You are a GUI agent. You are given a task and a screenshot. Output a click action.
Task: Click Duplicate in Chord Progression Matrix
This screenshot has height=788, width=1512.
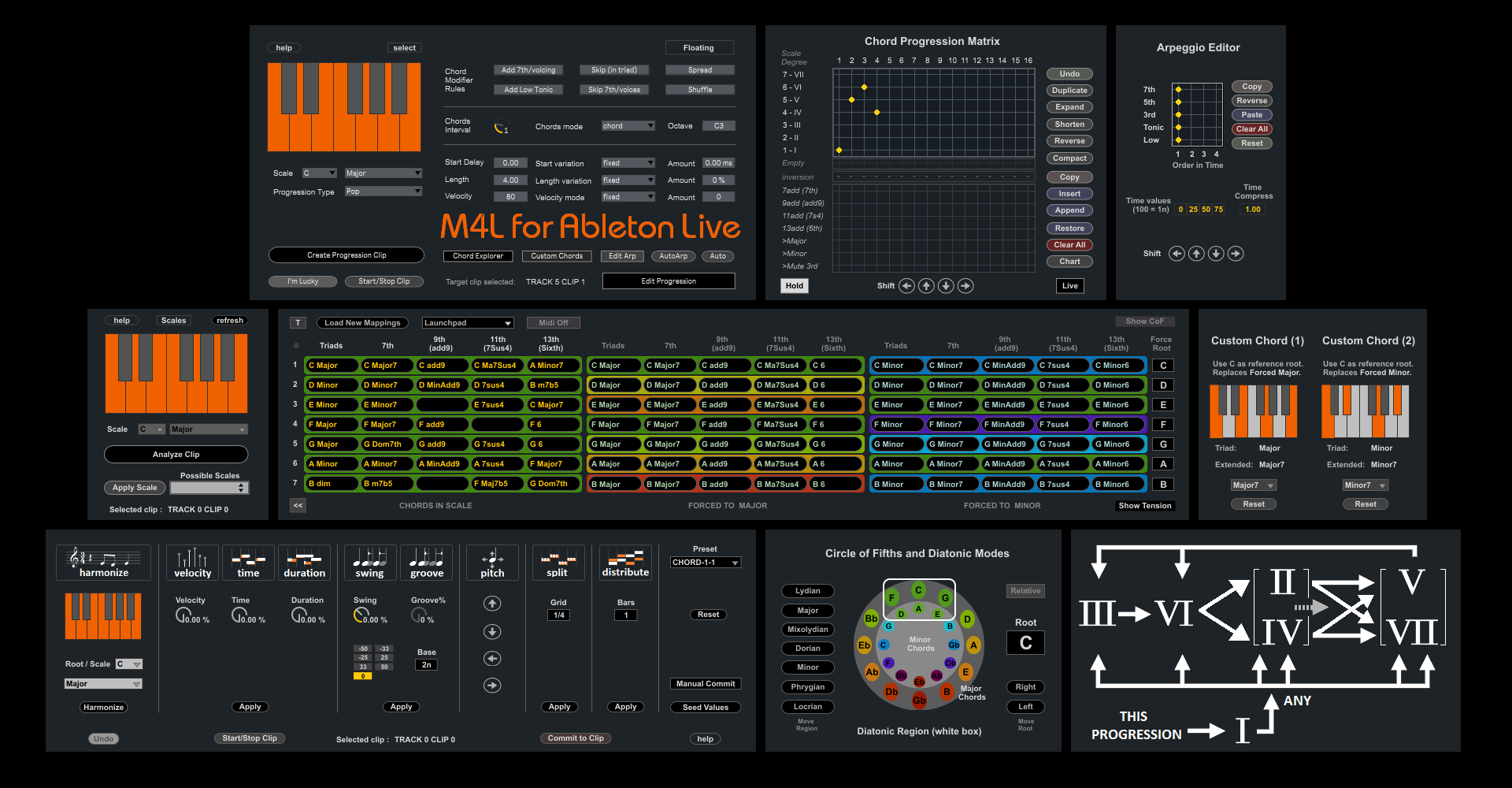(x=1069, y=91)
